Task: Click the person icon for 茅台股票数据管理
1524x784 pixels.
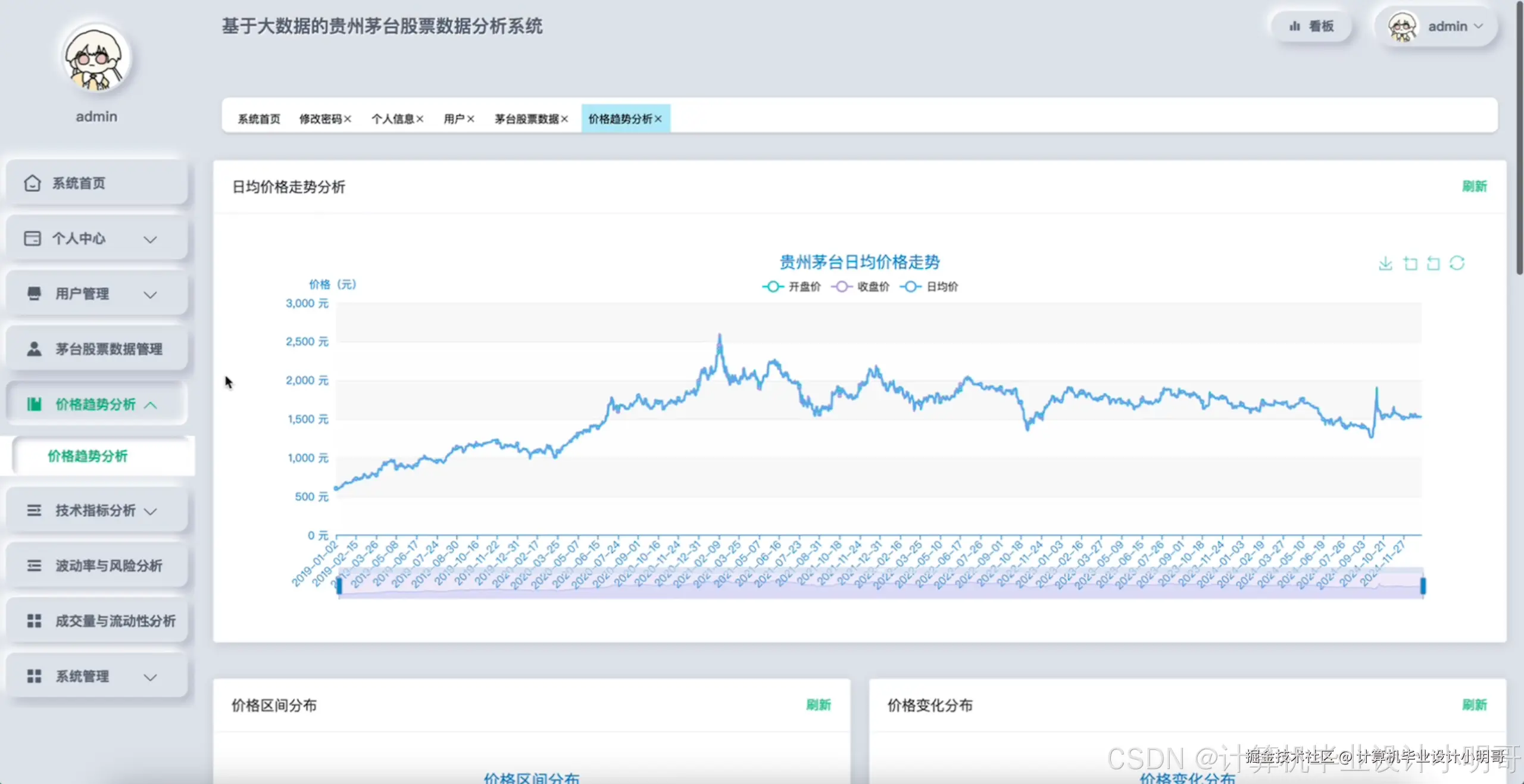Action: [34, 349]
